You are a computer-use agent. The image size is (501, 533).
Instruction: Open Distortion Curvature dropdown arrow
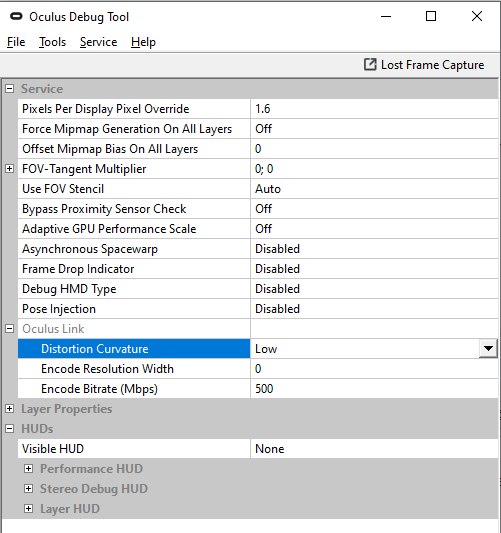coord(488,348)
